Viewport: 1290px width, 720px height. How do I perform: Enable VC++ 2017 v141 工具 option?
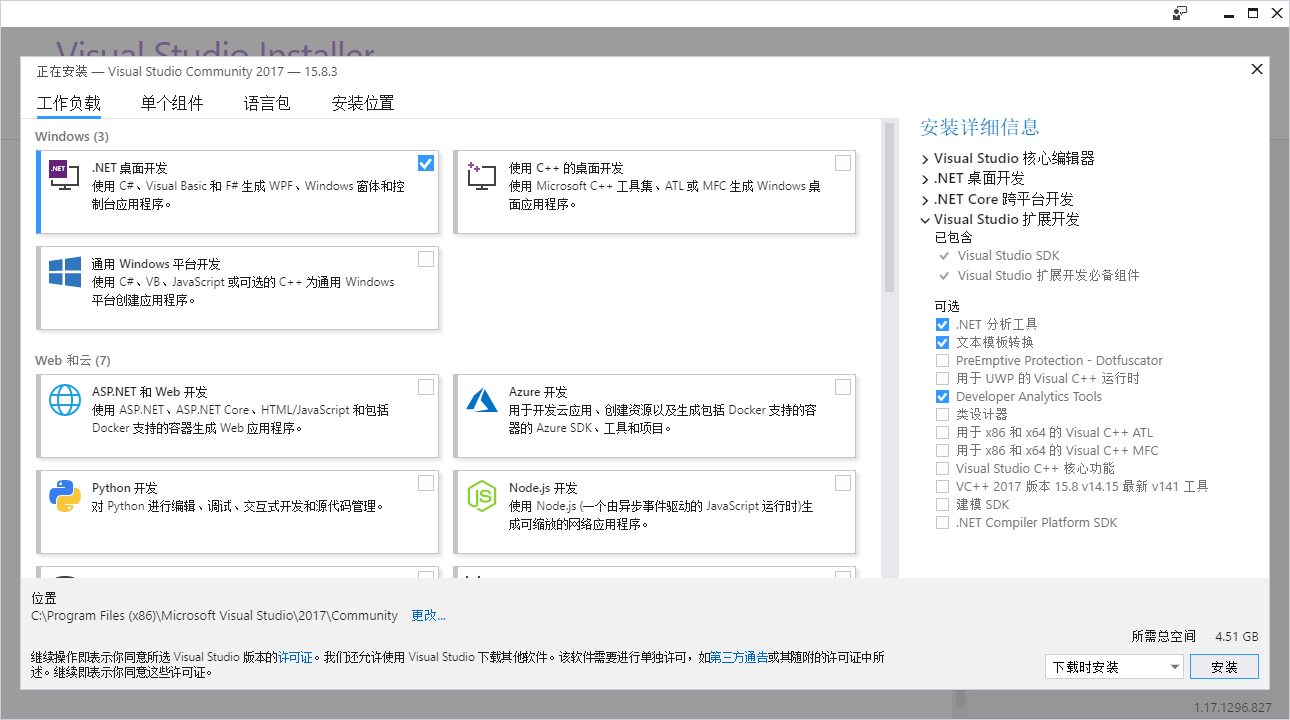pos(942,487)
